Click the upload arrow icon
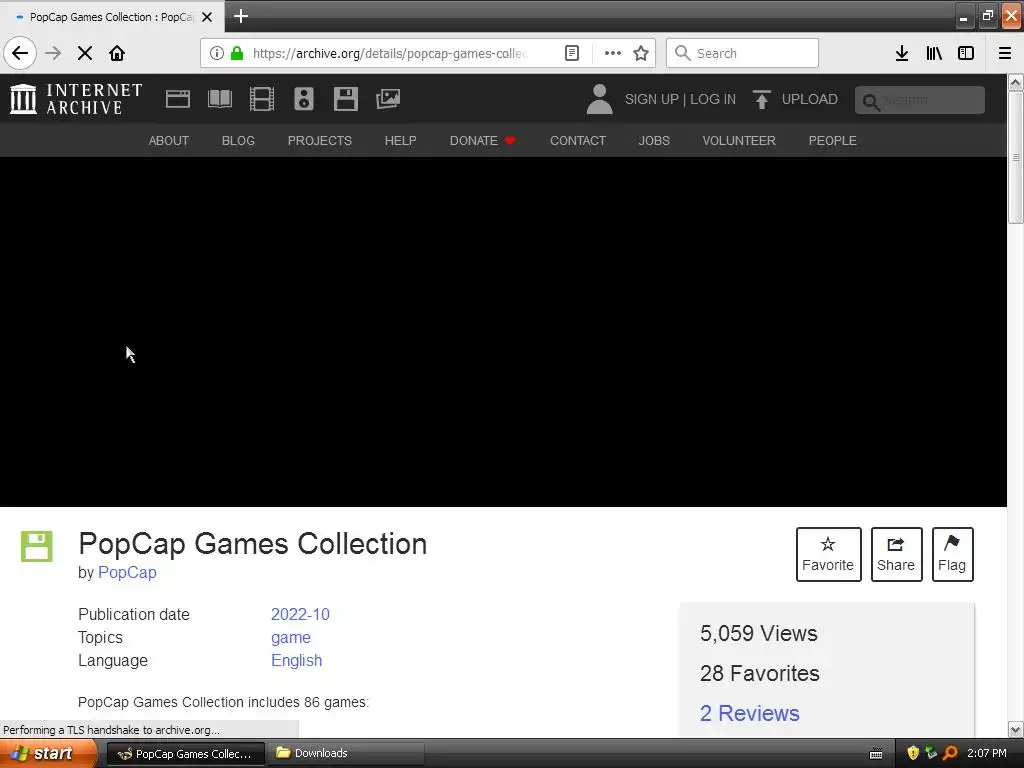 pyautogui.click(x=761, y=99)
